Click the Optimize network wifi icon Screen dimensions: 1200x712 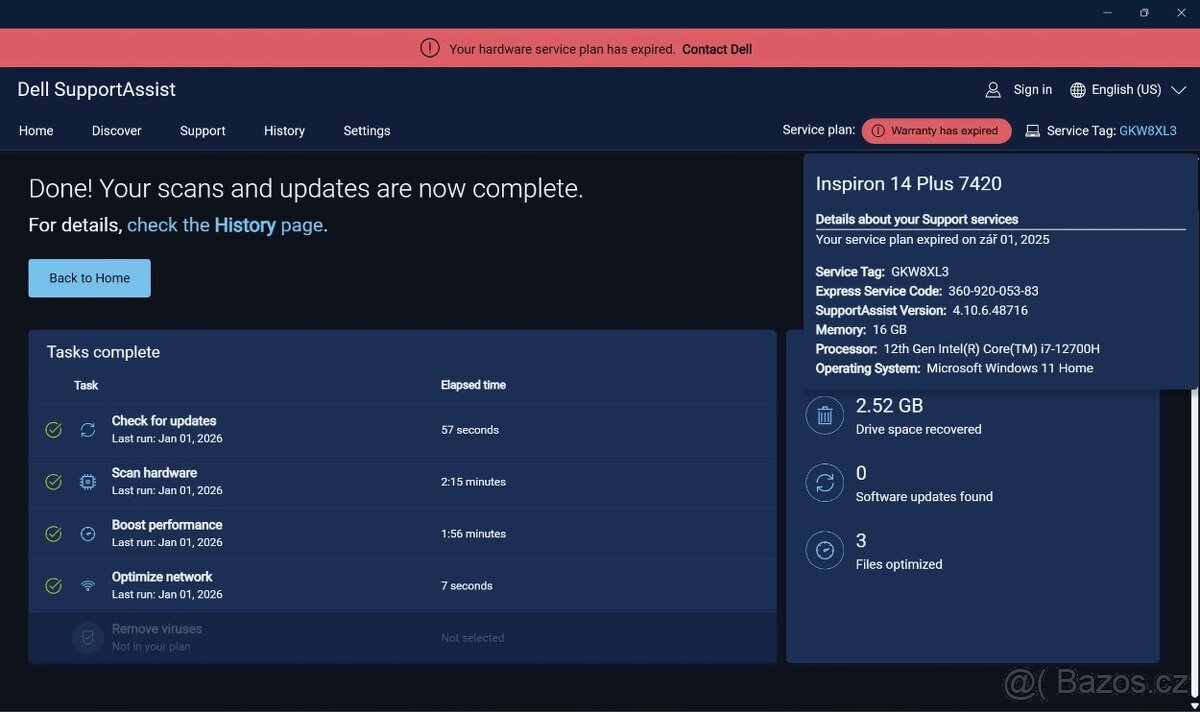[x=88, y=586]
